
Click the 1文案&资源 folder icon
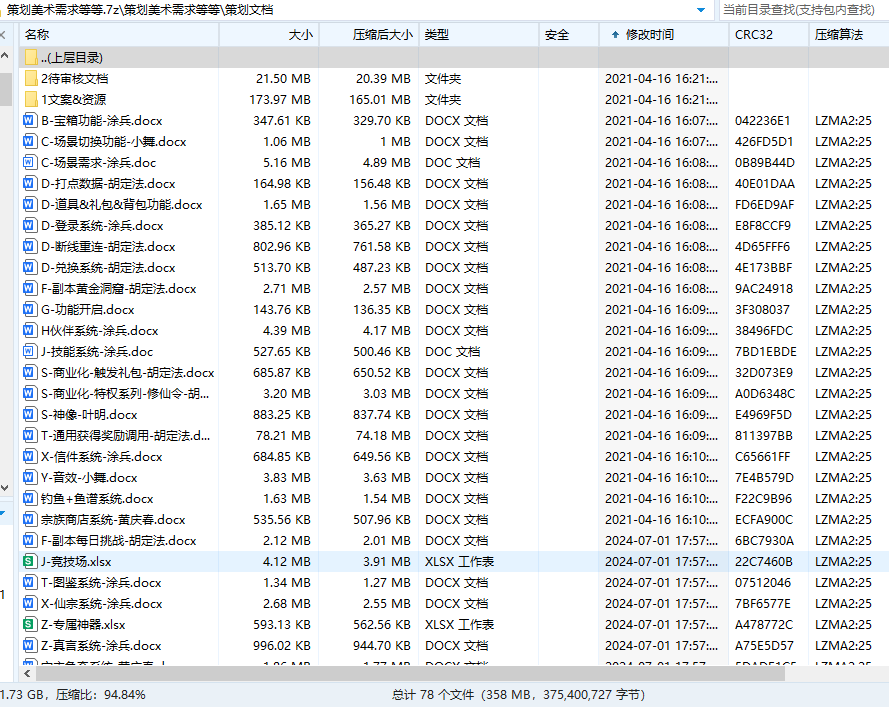pyautogui.click(x=31, y=99)
